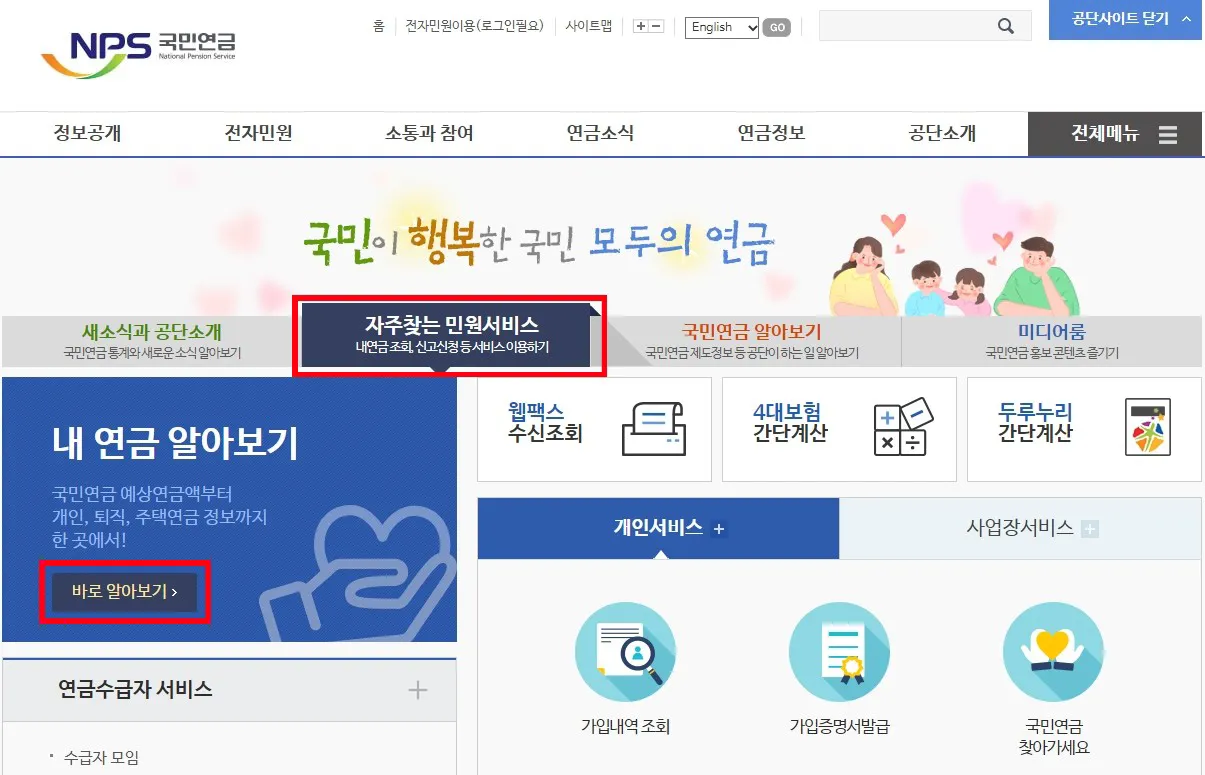Open the English language dropdown

[720, 27]
